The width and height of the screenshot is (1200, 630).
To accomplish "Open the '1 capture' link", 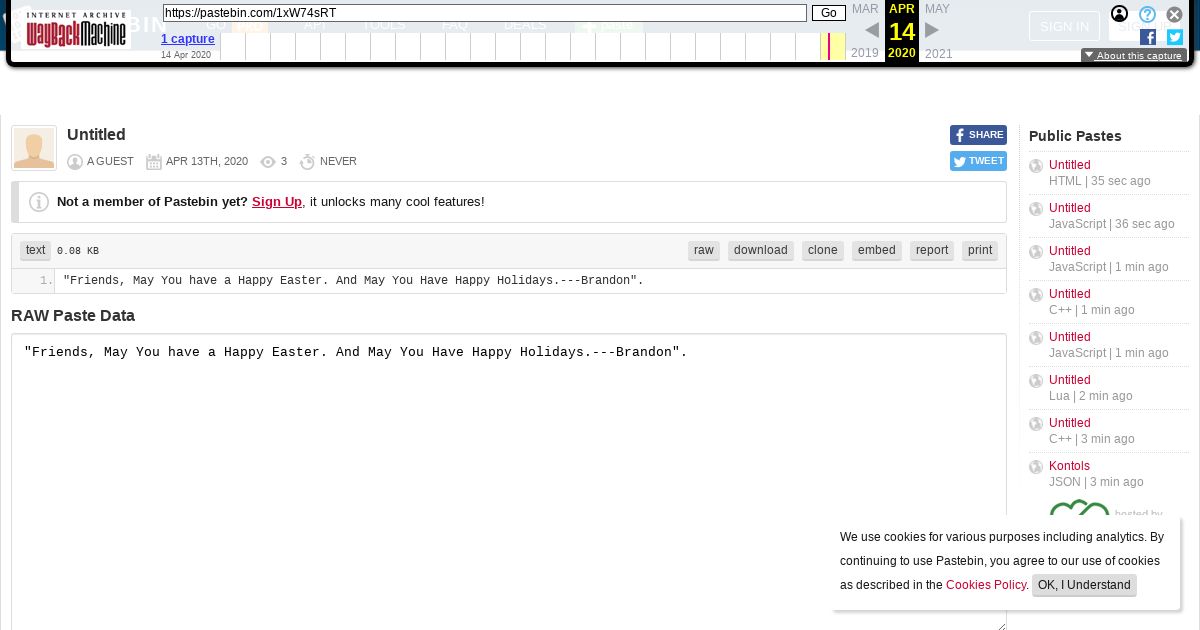I will (188, 39).
